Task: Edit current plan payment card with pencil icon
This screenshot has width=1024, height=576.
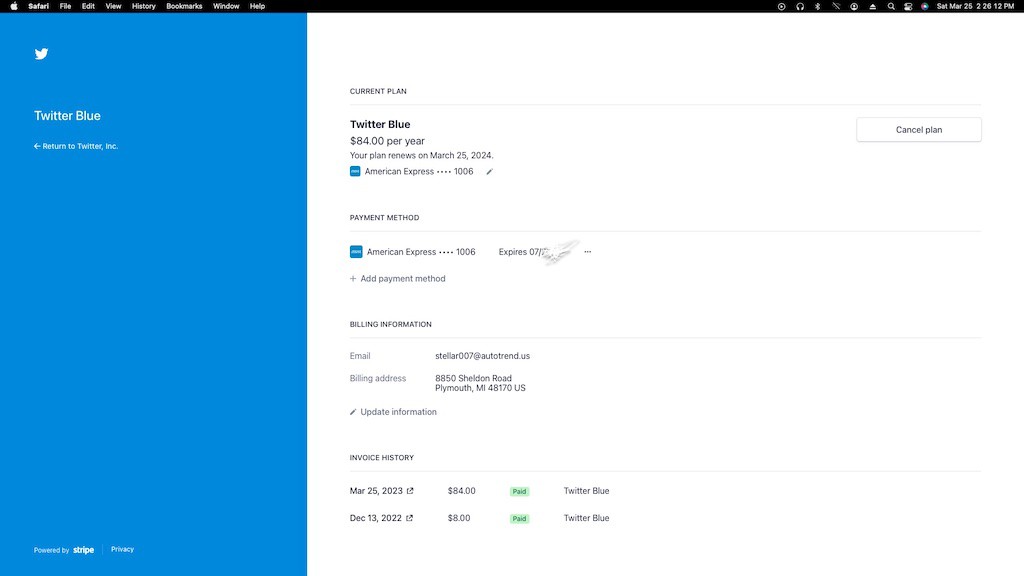Action: [x=489, y=172]
